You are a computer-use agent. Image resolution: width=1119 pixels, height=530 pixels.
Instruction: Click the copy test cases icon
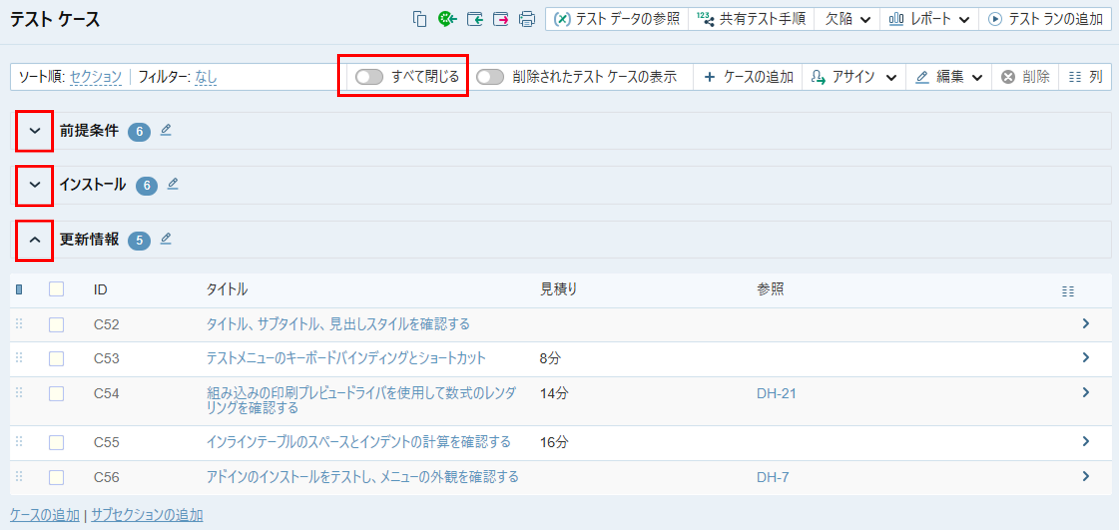(420, 19)
